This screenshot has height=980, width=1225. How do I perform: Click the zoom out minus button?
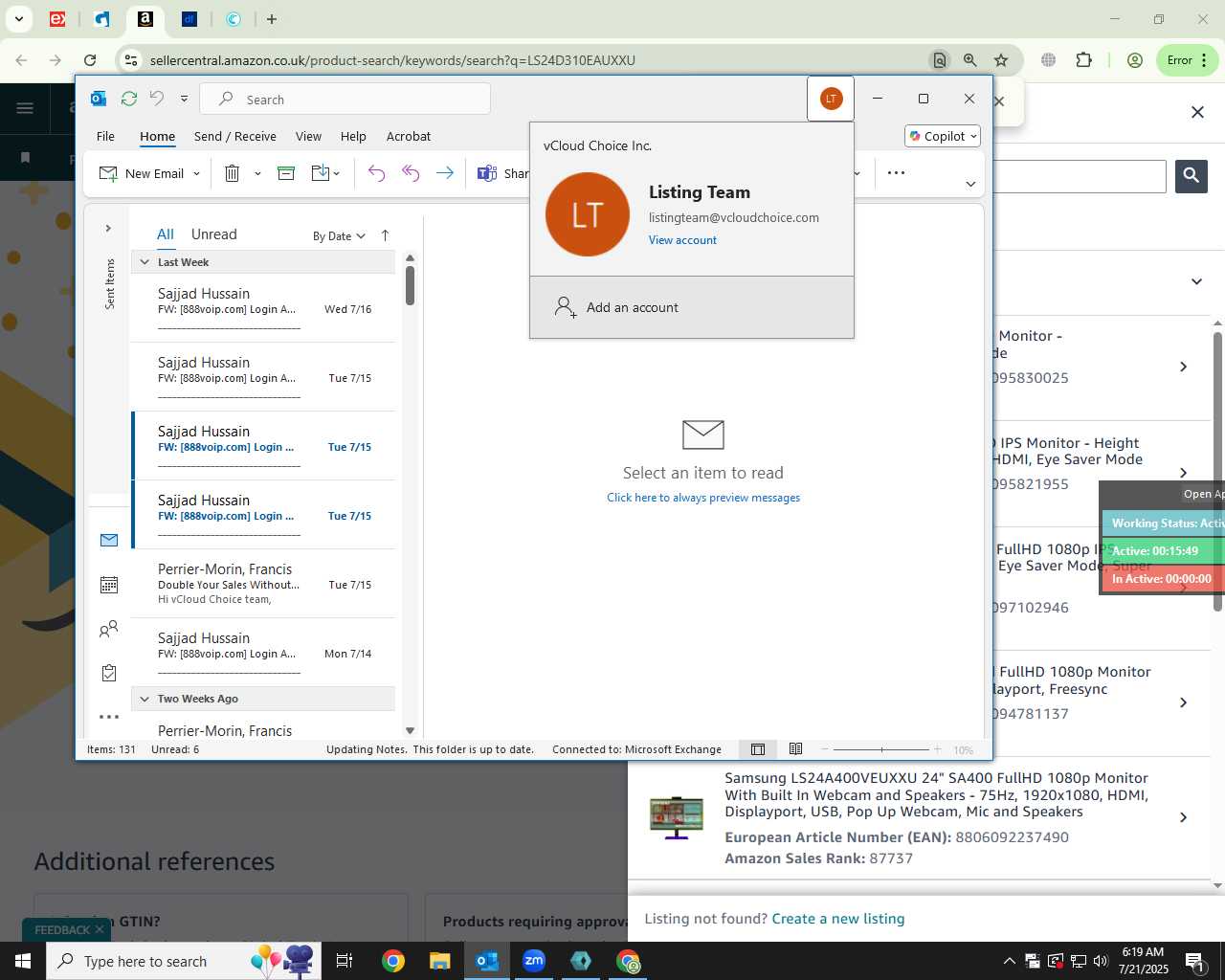(x=825, y=749)
